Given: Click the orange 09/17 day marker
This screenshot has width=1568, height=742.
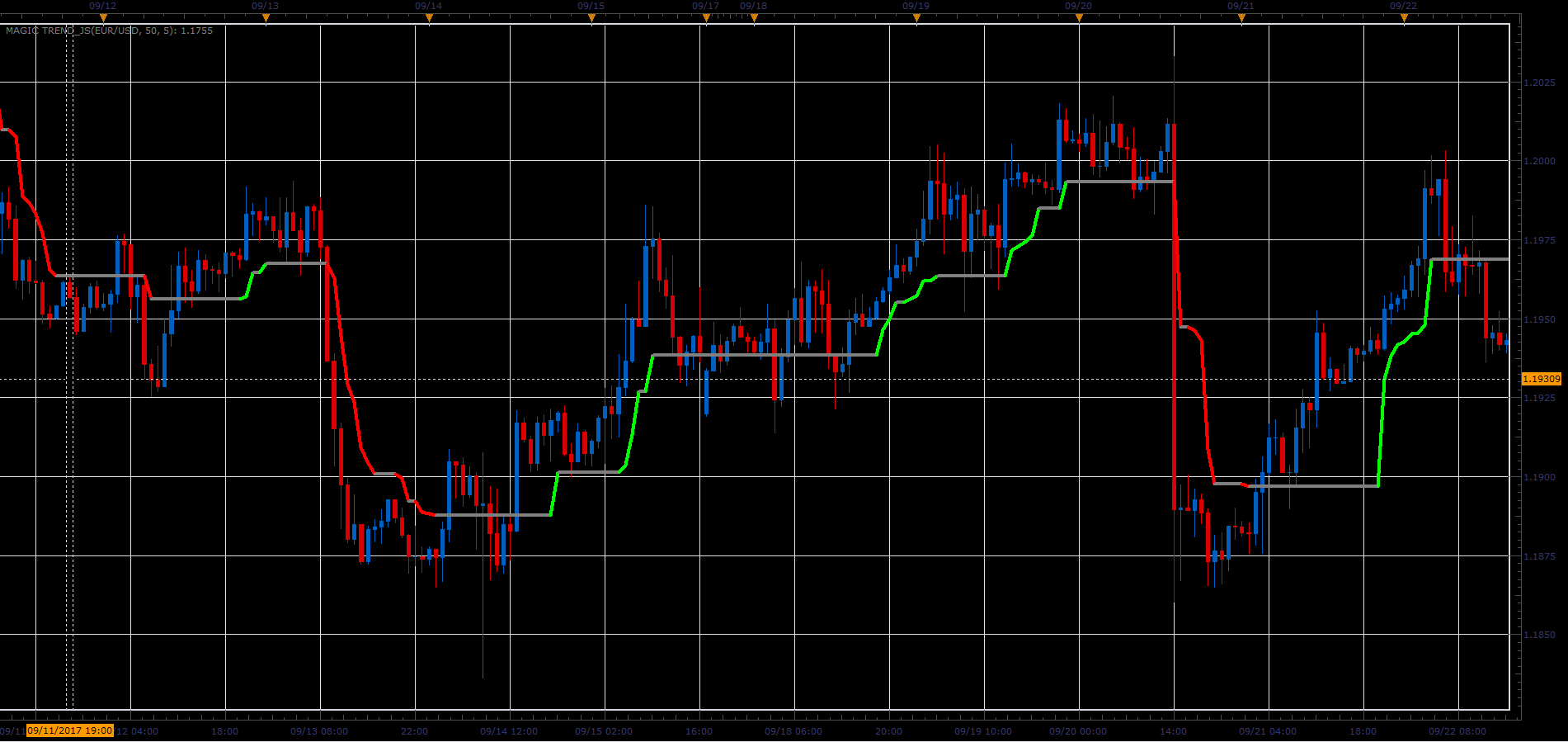Looking at the screenshot, I should (x=706, y=18).
